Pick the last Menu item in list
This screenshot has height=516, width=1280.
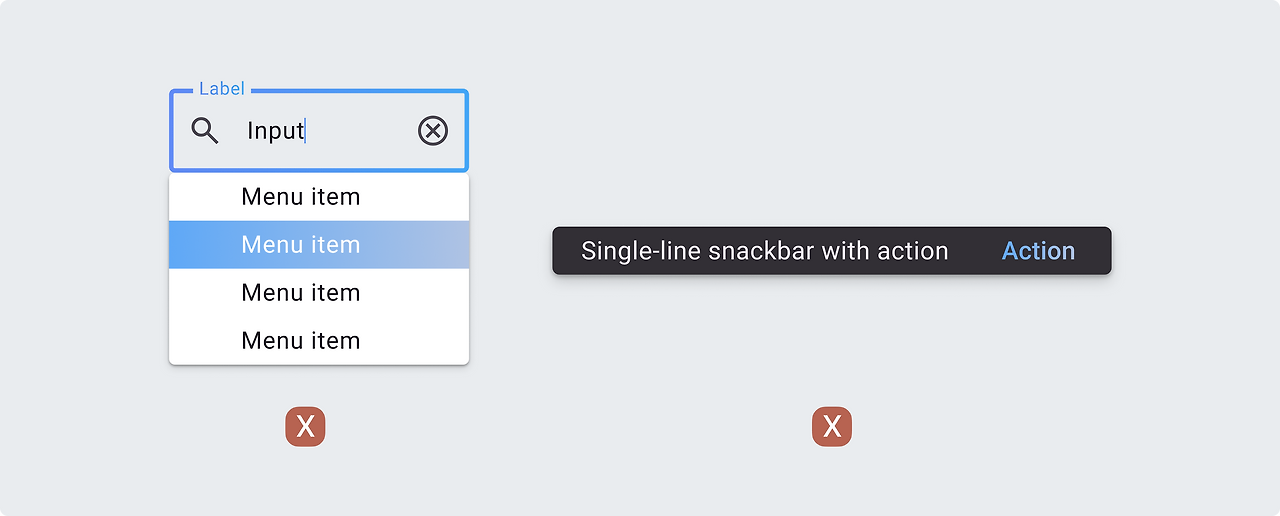coord(300,341)
